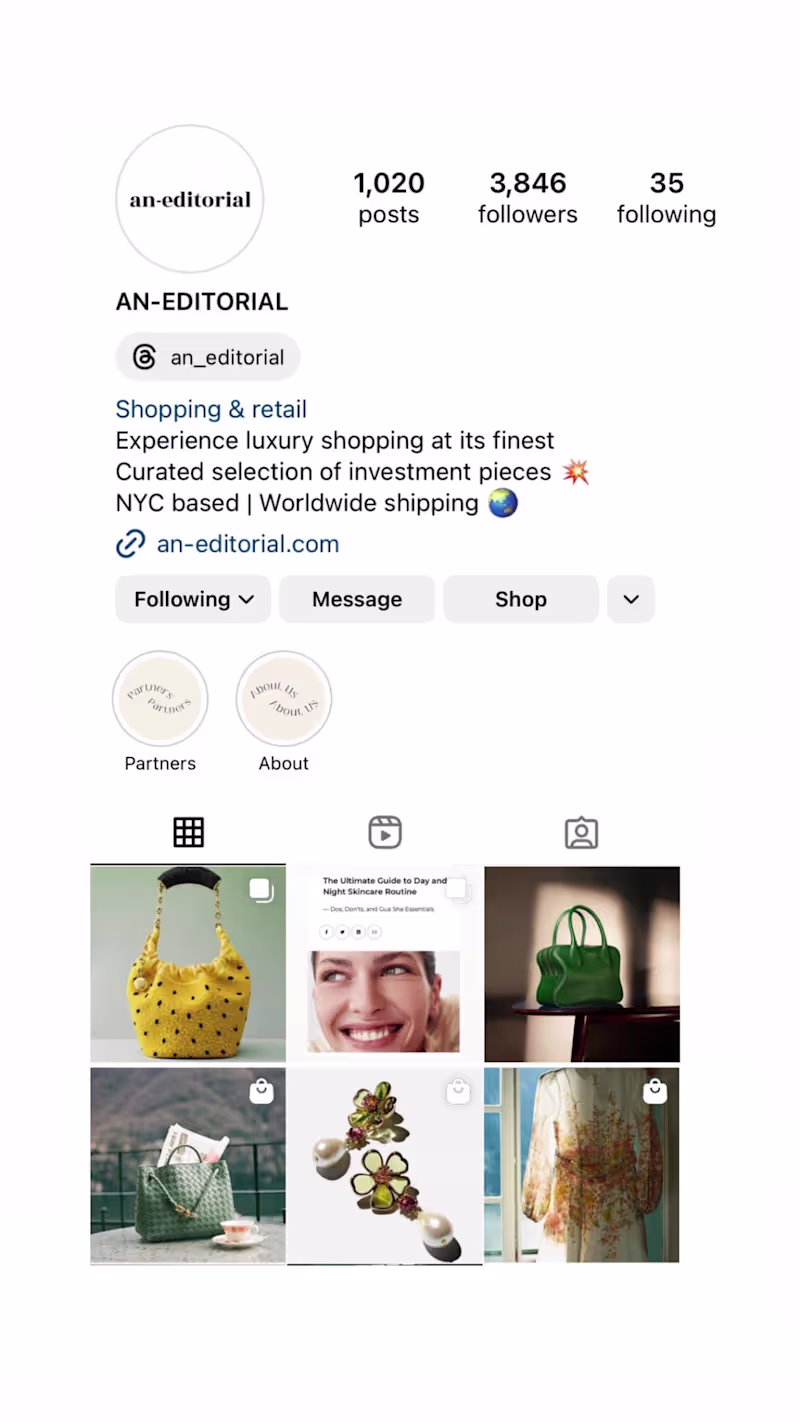Open the Threads an_editorial badge
The image size is (800, 1422).
click(x=208, y=357)
